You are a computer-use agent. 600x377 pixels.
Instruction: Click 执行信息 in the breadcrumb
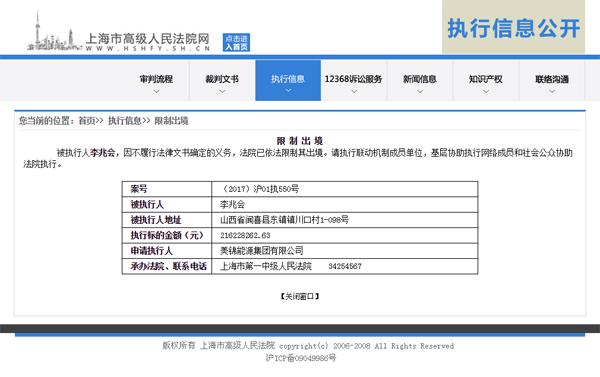[x=125, y=121]
